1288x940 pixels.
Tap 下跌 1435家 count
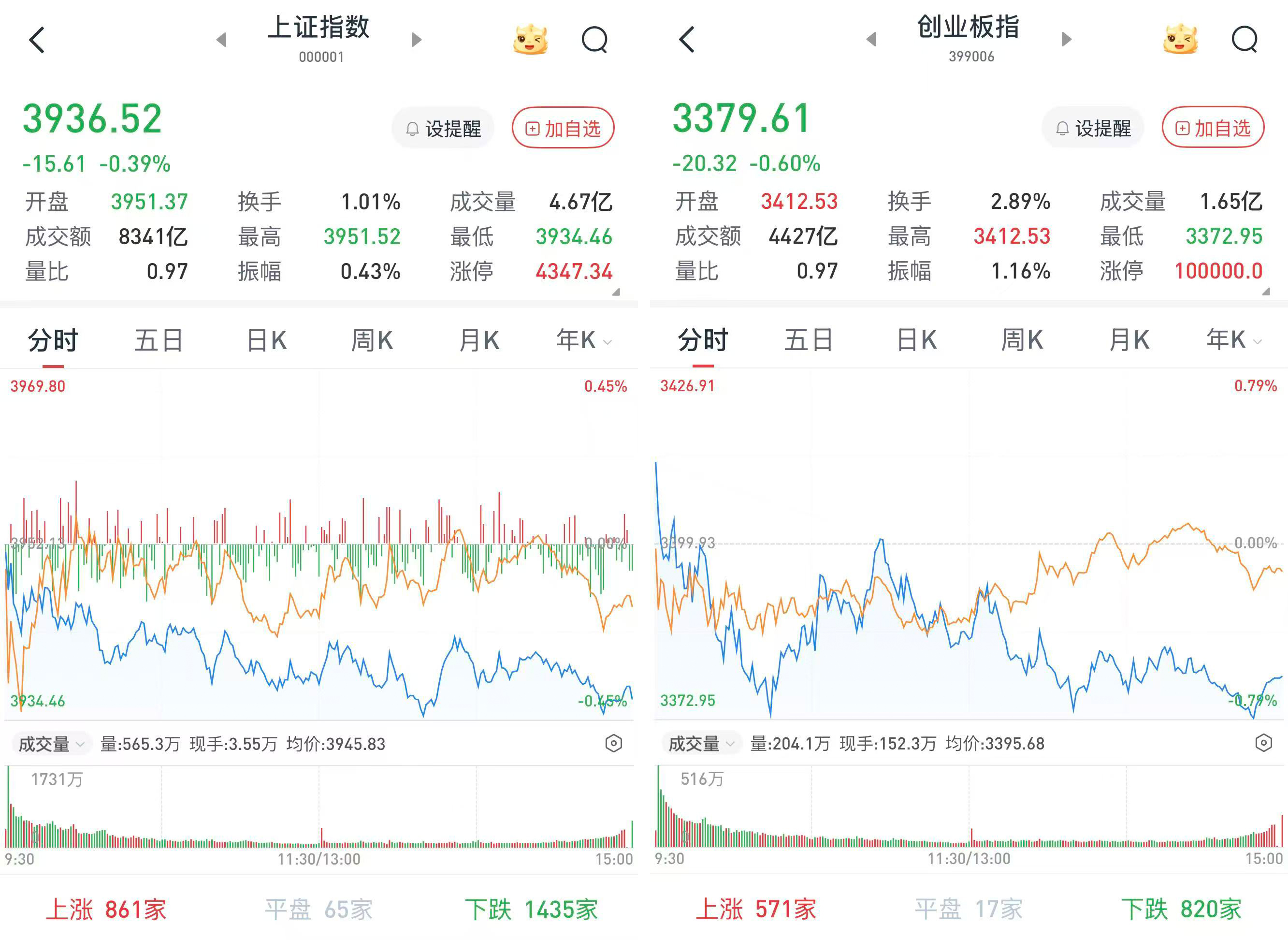pos(532,909)
